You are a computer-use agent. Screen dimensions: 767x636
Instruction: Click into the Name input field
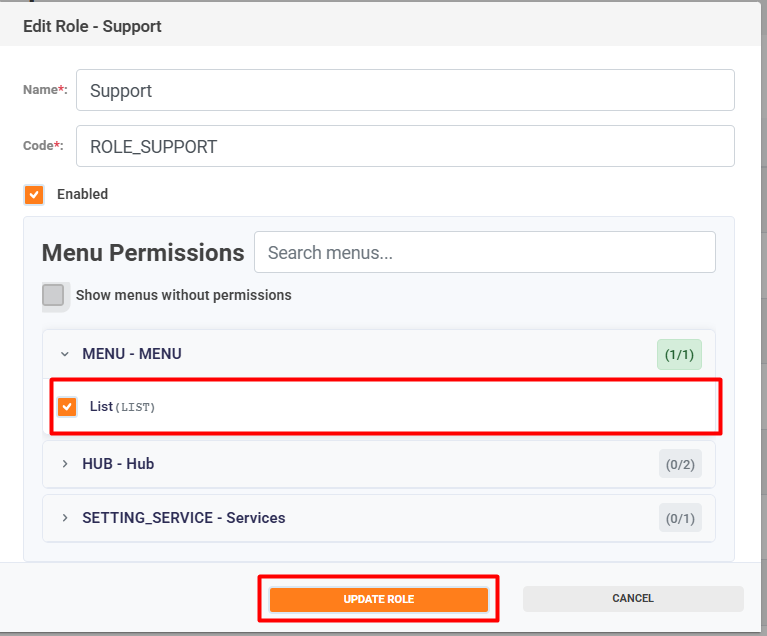tap(405, 90)
